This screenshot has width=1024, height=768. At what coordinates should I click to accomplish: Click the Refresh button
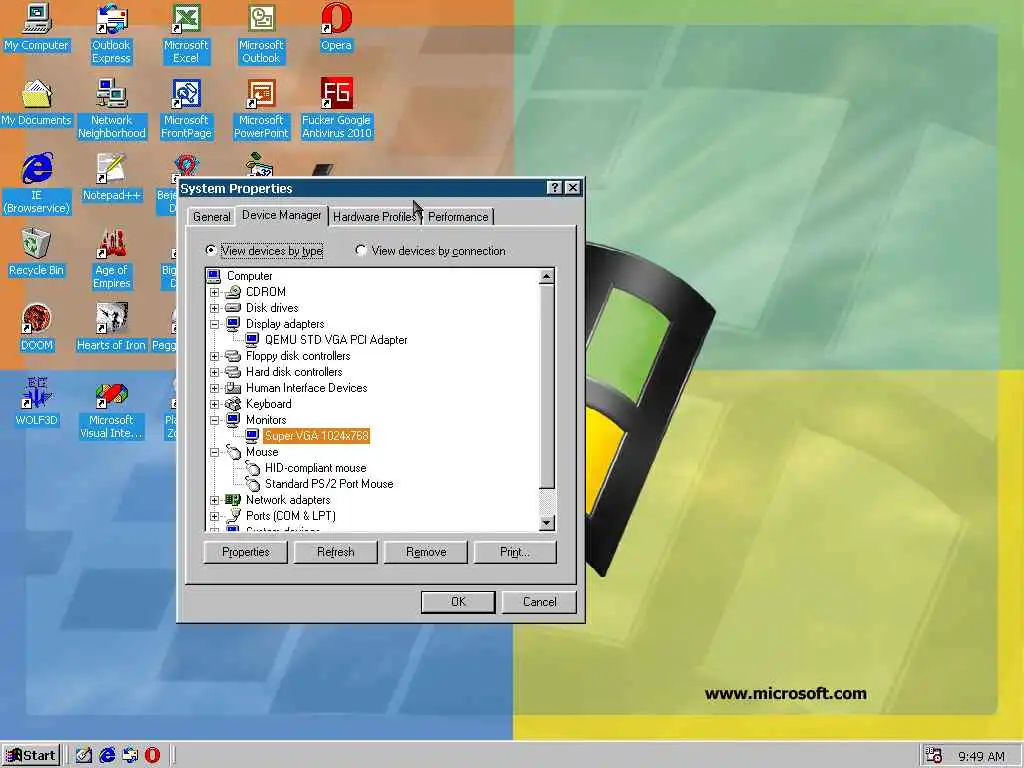pyautogui.click(x=336, y=552)
